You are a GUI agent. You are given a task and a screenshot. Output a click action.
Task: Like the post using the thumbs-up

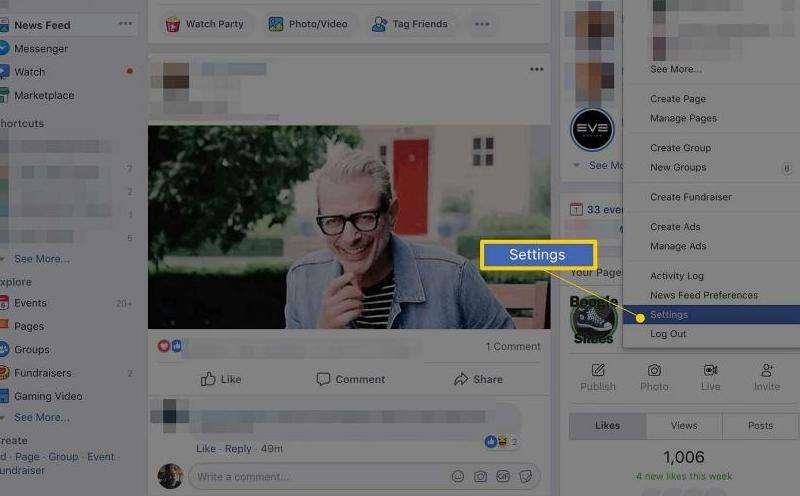[221, 379]
